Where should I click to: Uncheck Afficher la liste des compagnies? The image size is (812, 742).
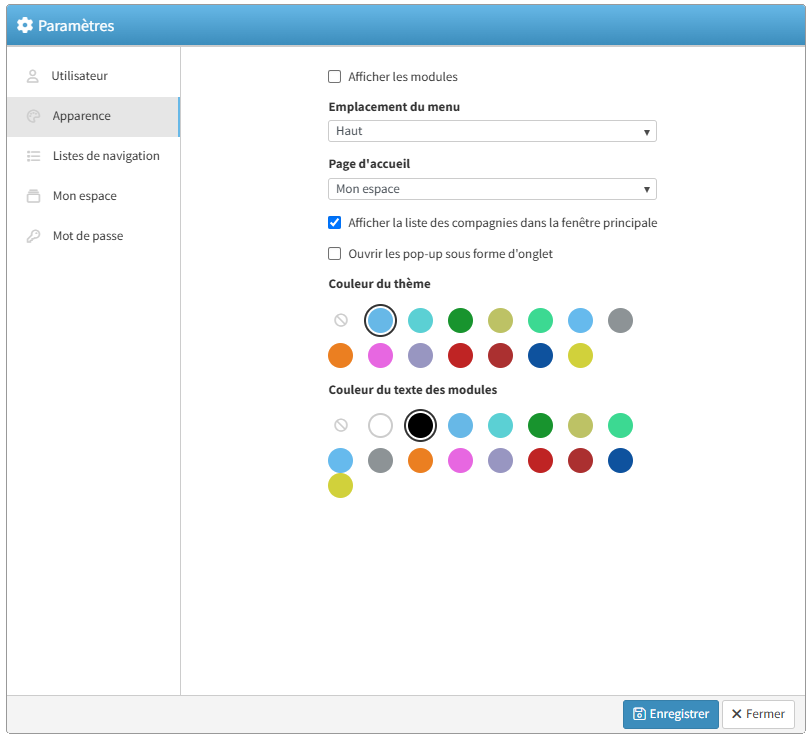tap(335, 223)
